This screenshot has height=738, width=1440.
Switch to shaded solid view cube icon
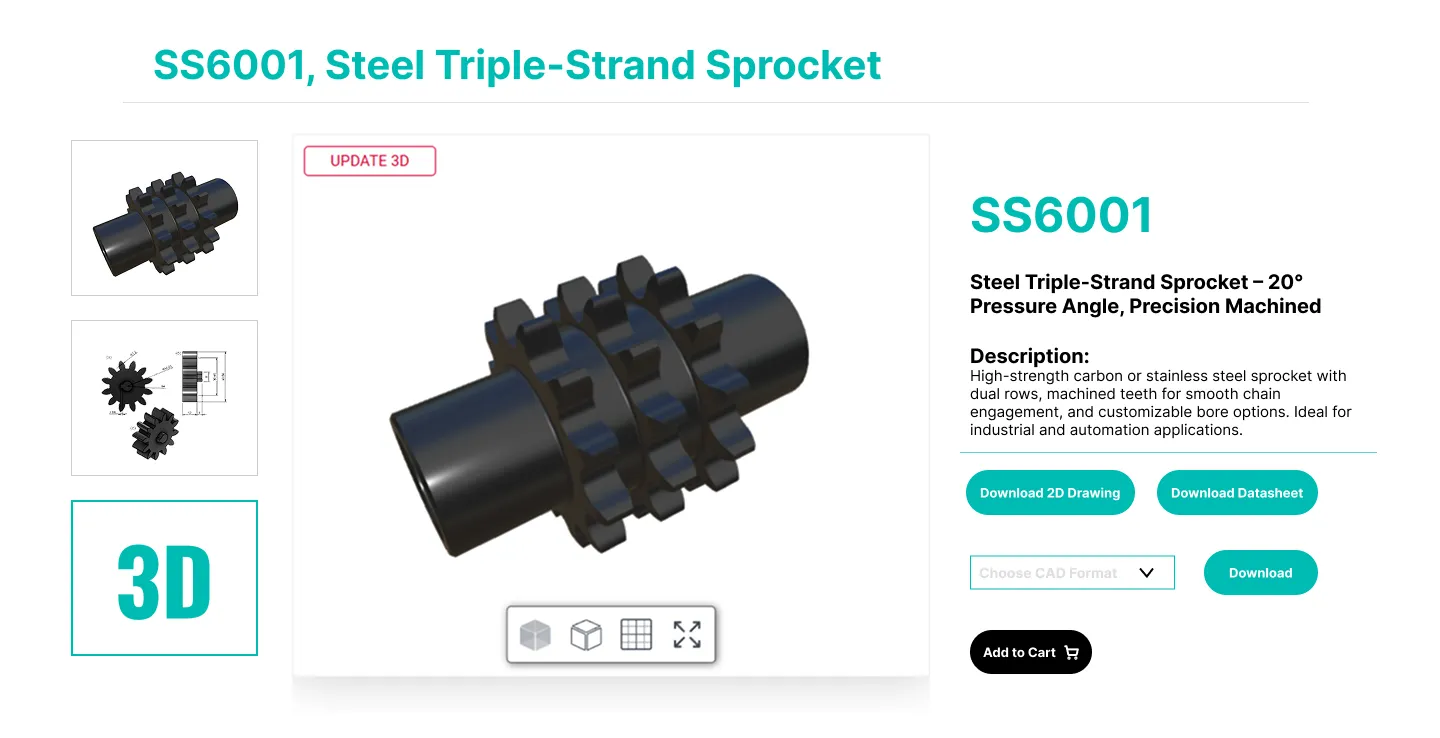pos(535,634)
